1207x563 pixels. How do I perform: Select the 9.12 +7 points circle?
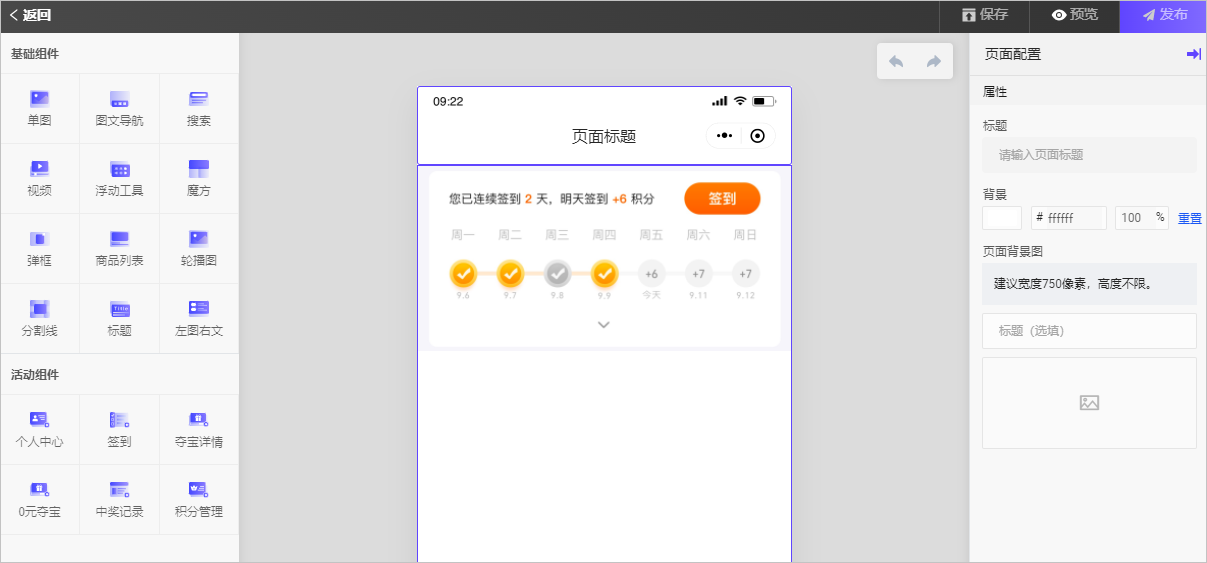pyautogui.click(x=745, y=273)
